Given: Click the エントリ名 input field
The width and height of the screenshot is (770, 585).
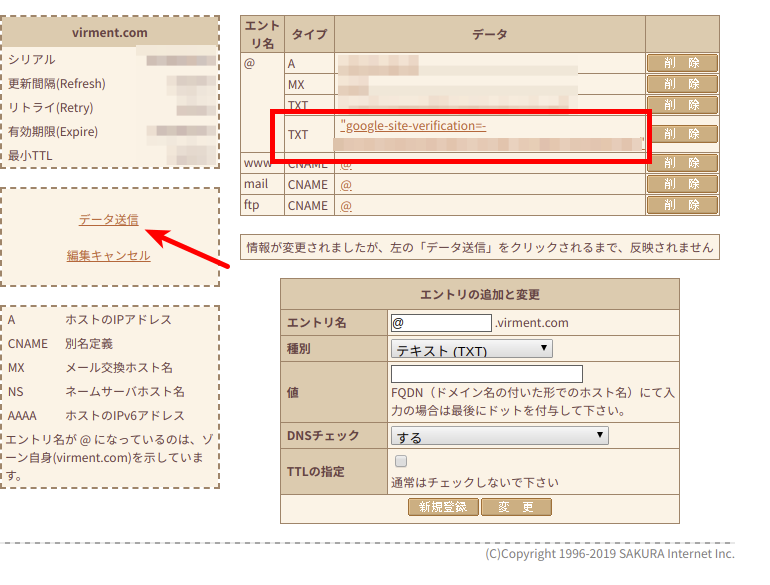Looking at the screenshot, I should coord(440,323).
